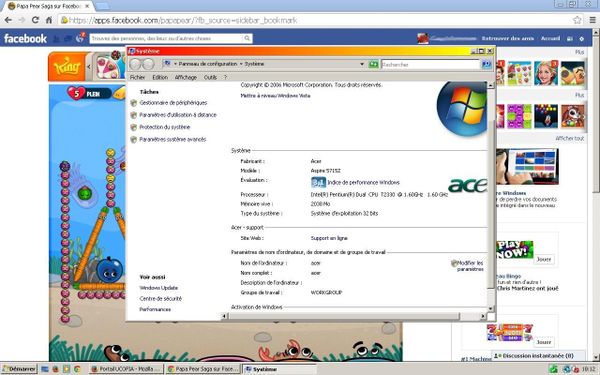
Task: Click the Acer logo
Action: [467, 185]
